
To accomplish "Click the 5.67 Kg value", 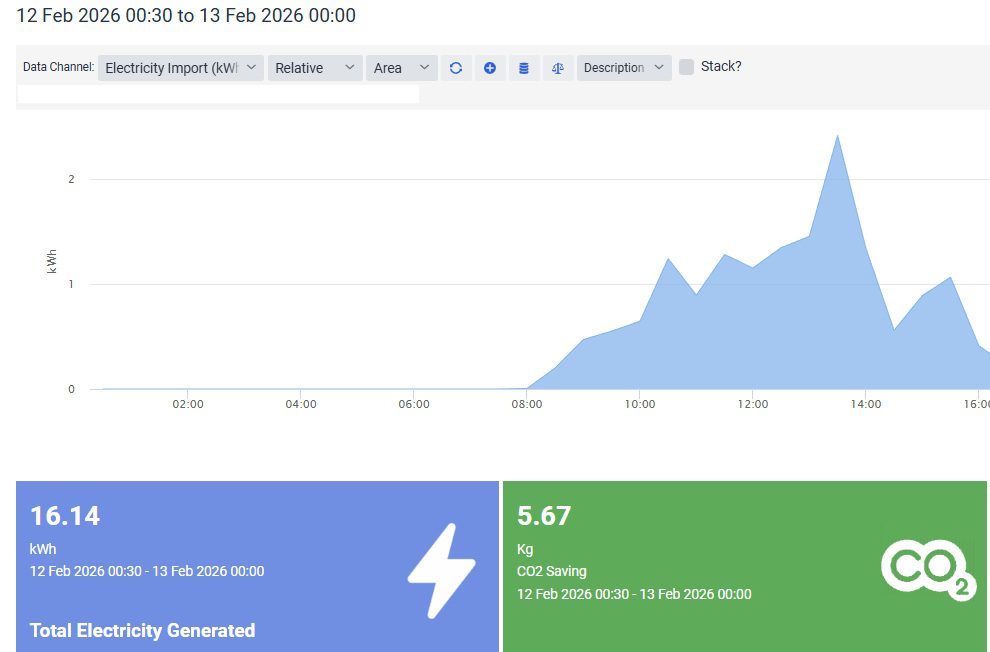I will pyautogui.click(x=544, y=516).
